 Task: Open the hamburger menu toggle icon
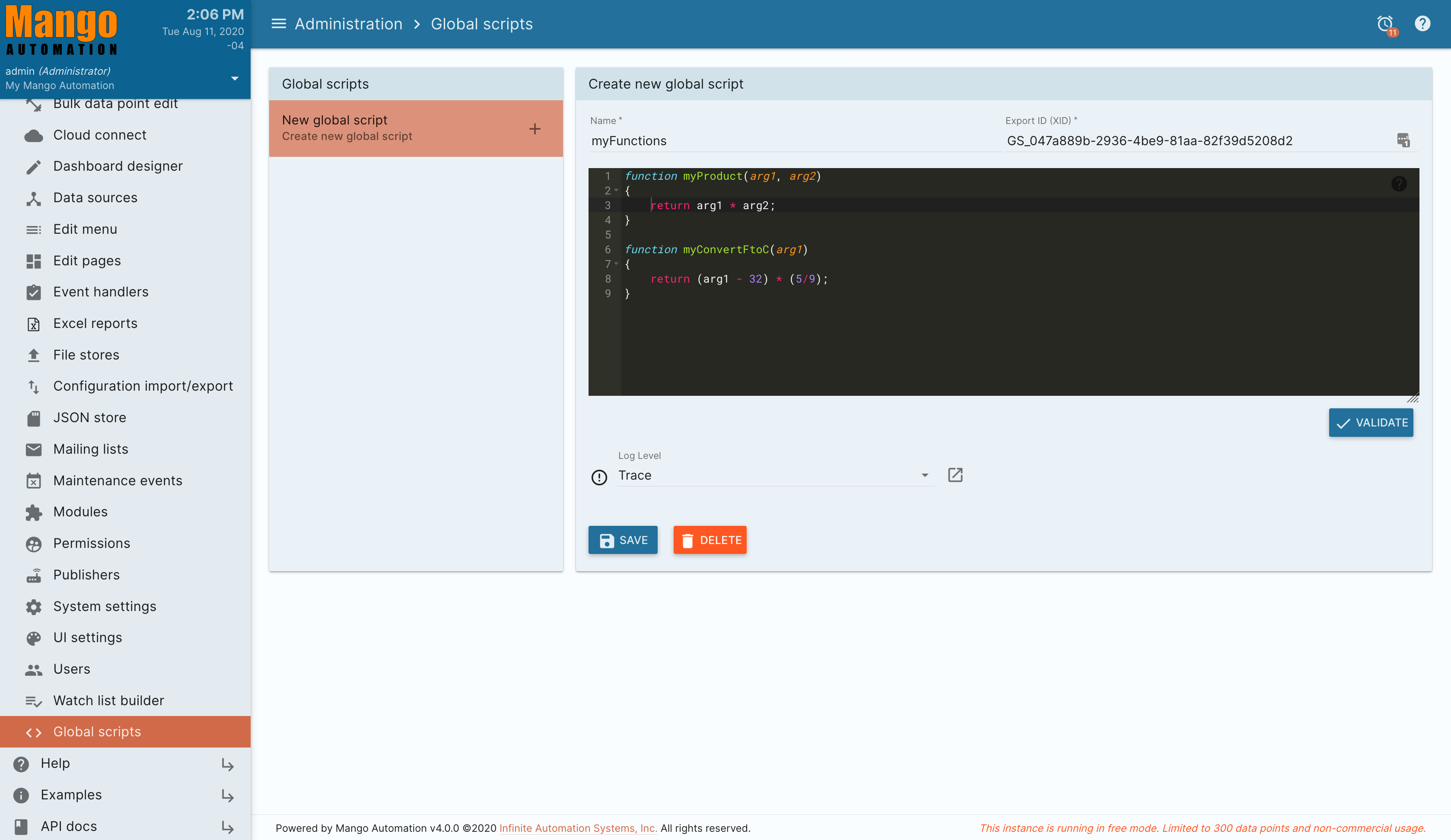(279, 24)
